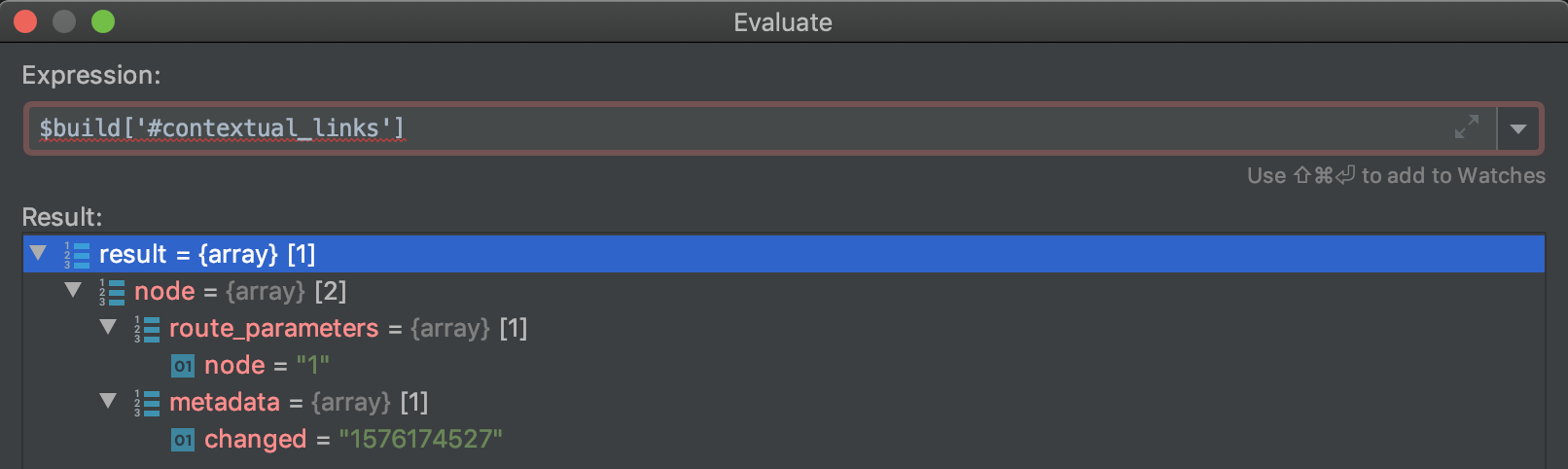Collapse the route_parameters expander triangle
The image size is (1568, 469).
(x=108, y=327)
